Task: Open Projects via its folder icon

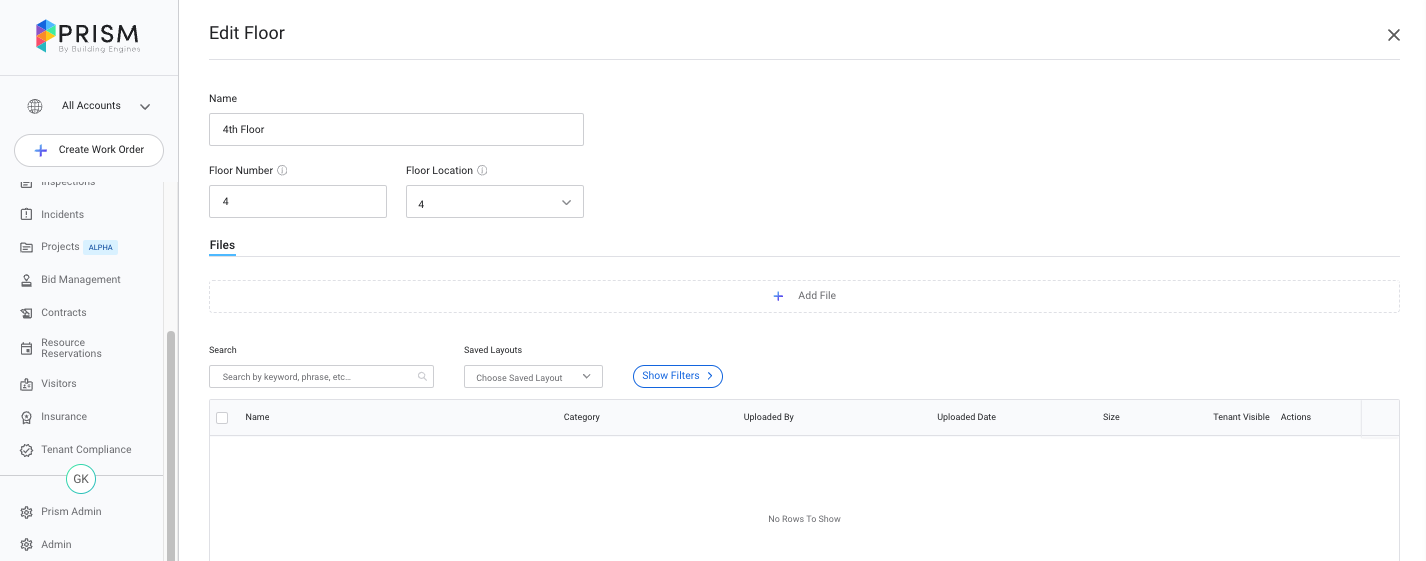Action: click(27, 247)
